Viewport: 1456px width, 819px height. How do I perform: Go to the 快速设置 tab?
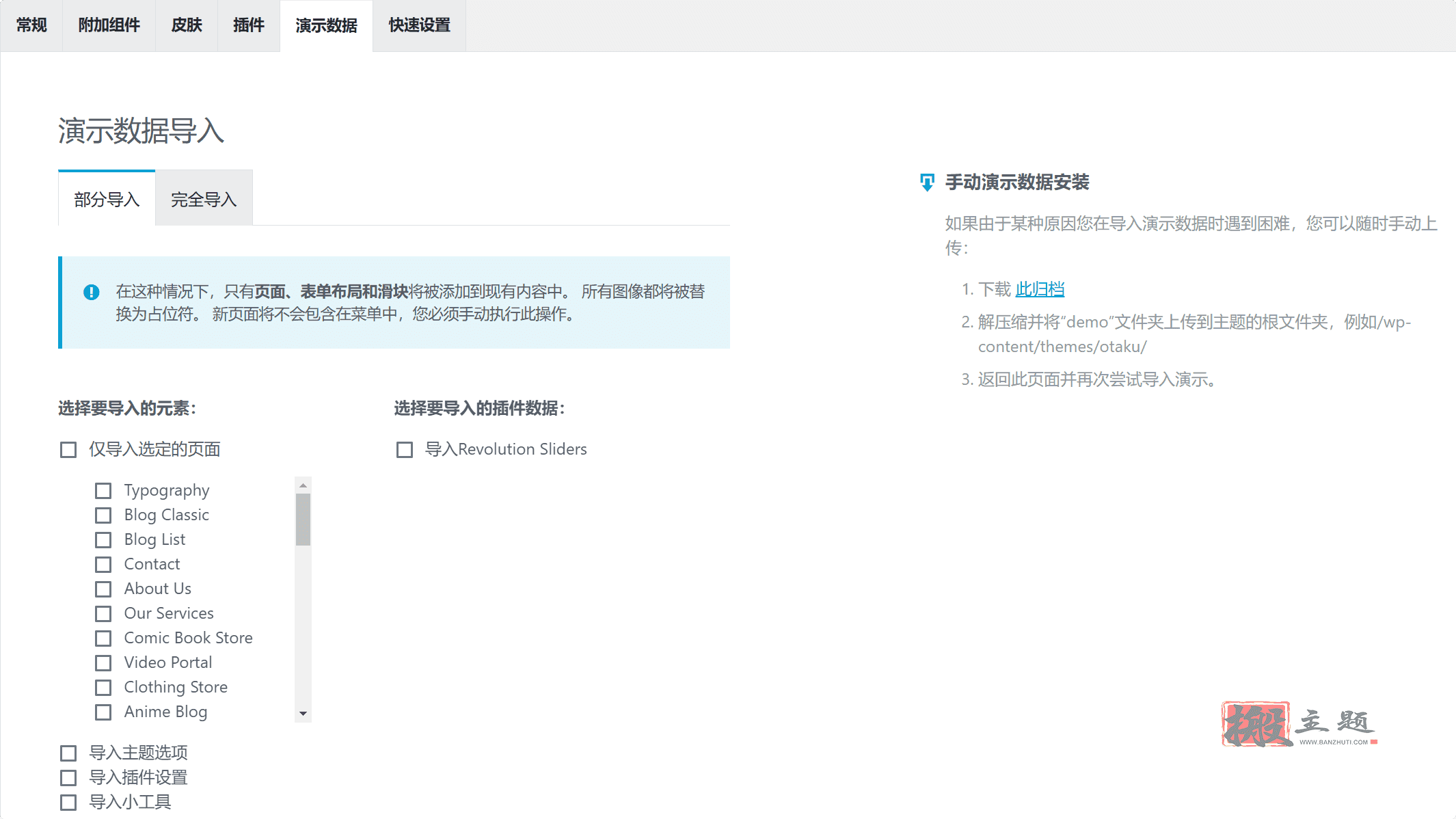click(x=420, y=25)
